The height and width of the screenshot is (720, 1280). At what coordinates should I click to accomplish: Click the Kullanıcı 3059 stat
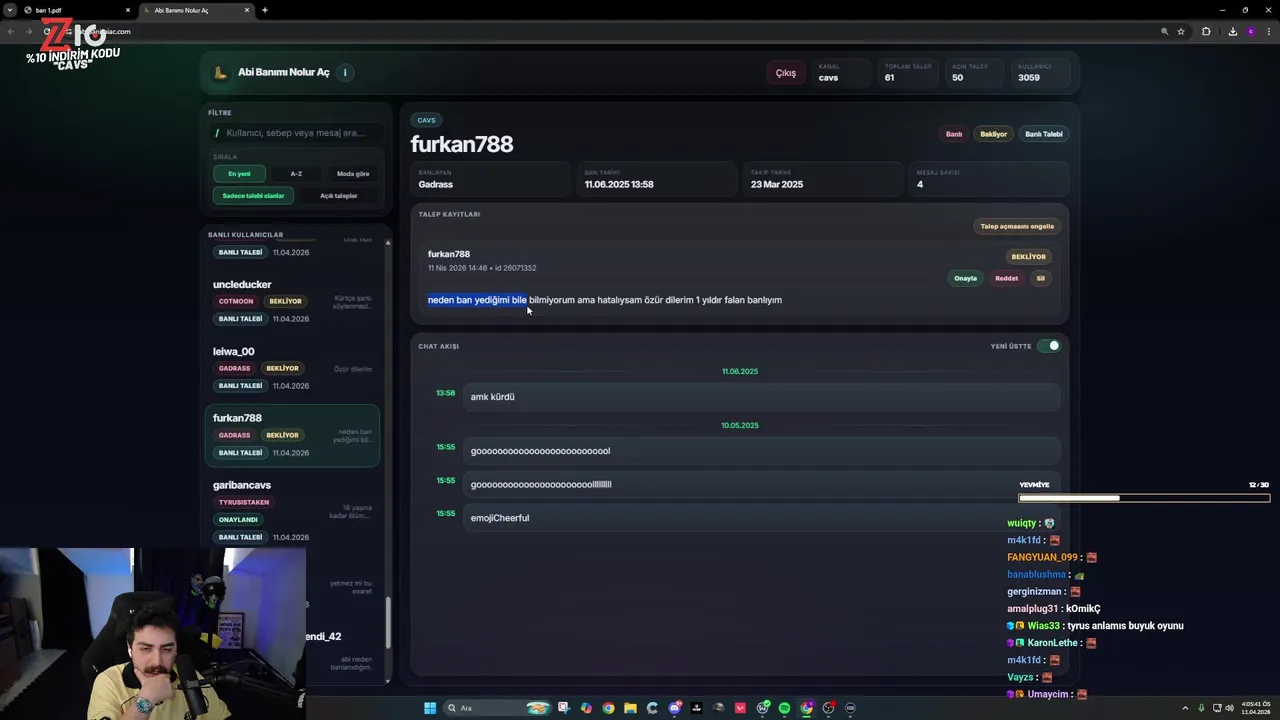[x=1040, y=73]
